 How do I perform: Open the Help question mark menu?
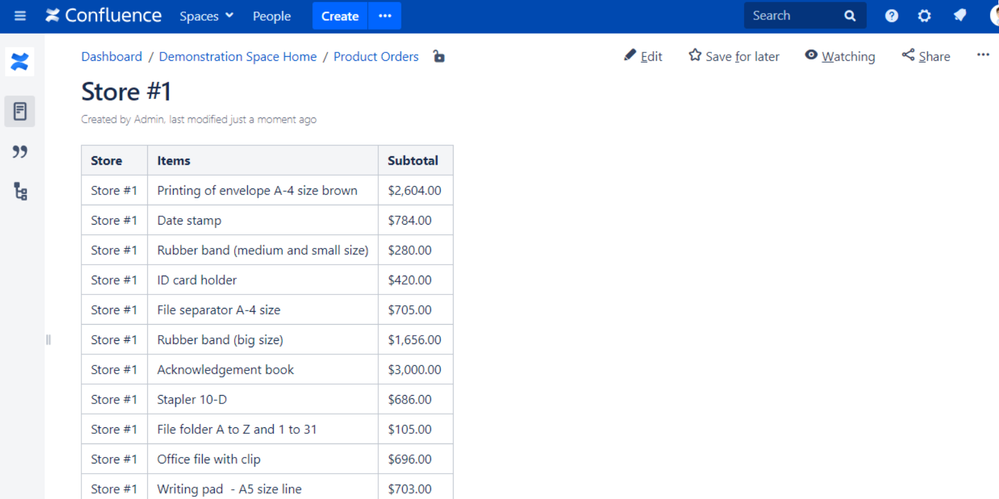tap(891, 16)
